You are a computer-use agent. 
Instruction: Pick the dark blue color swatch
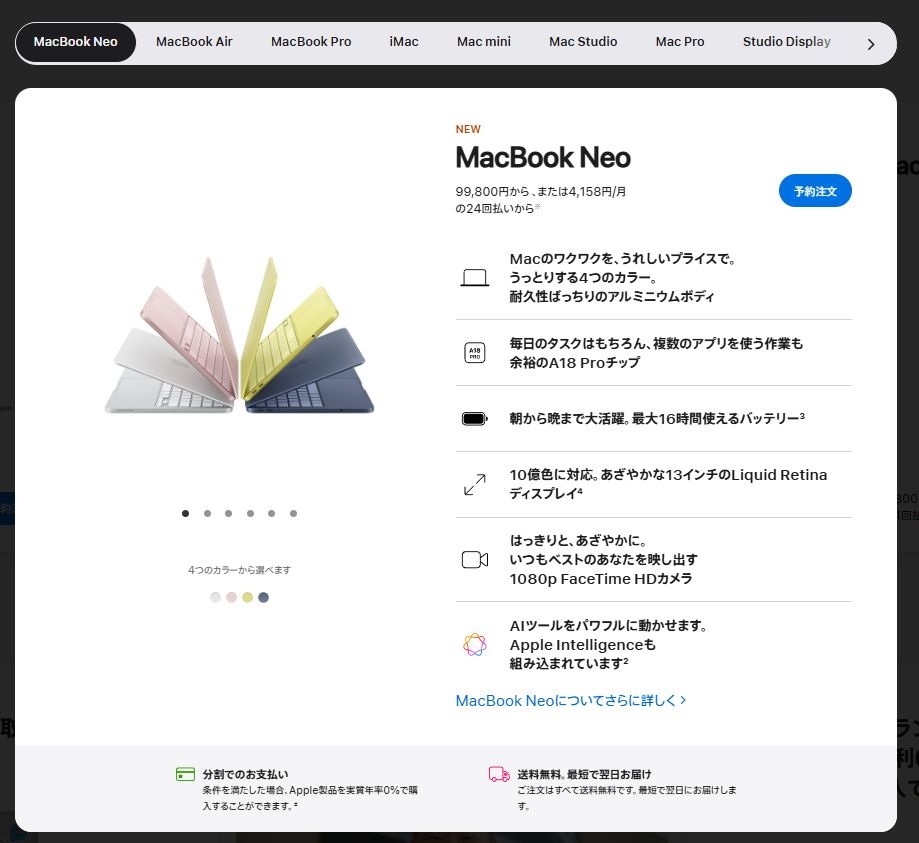[263, 598]
